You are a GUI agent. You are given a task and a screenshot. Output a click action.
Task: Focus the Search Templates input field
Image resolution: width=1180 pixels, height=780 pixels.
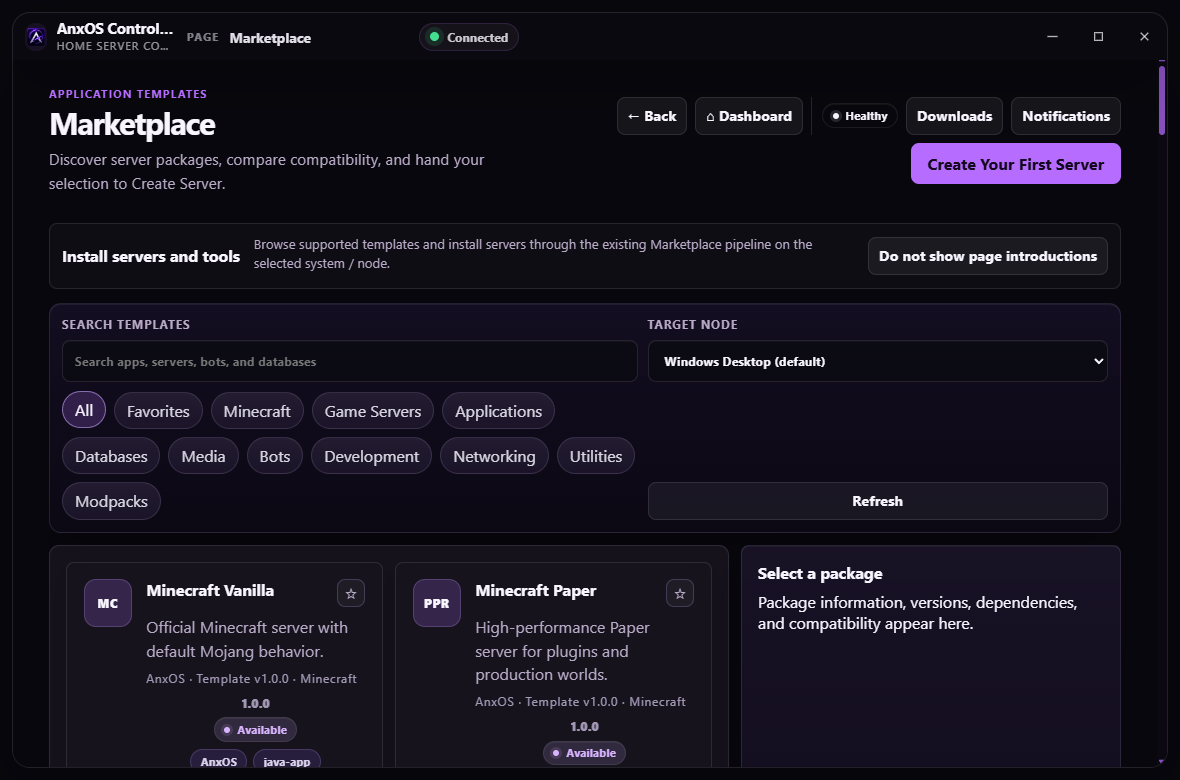[350, 361]
